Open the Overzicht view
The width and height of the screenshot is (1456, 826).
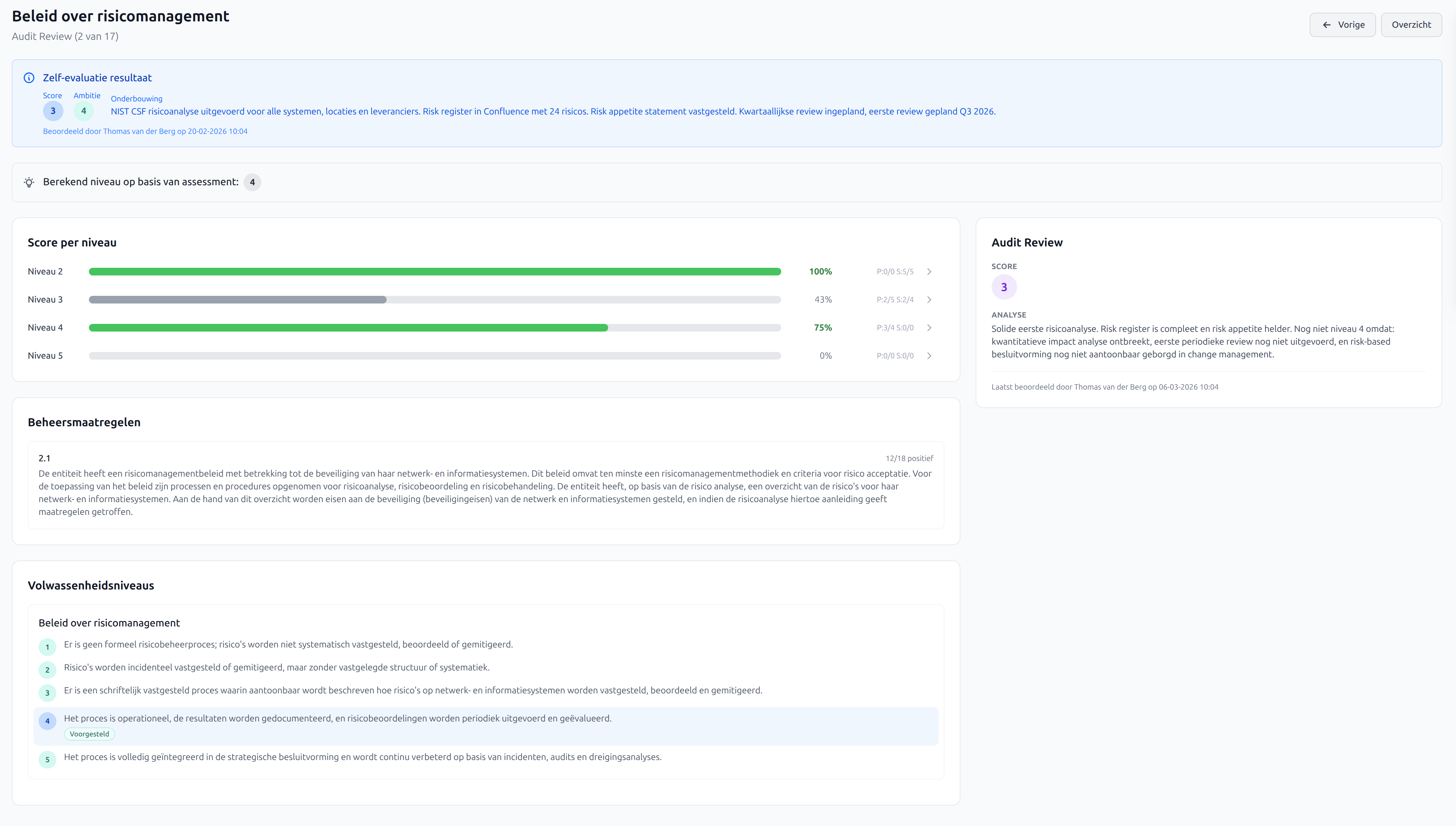tap(1411, 25)
